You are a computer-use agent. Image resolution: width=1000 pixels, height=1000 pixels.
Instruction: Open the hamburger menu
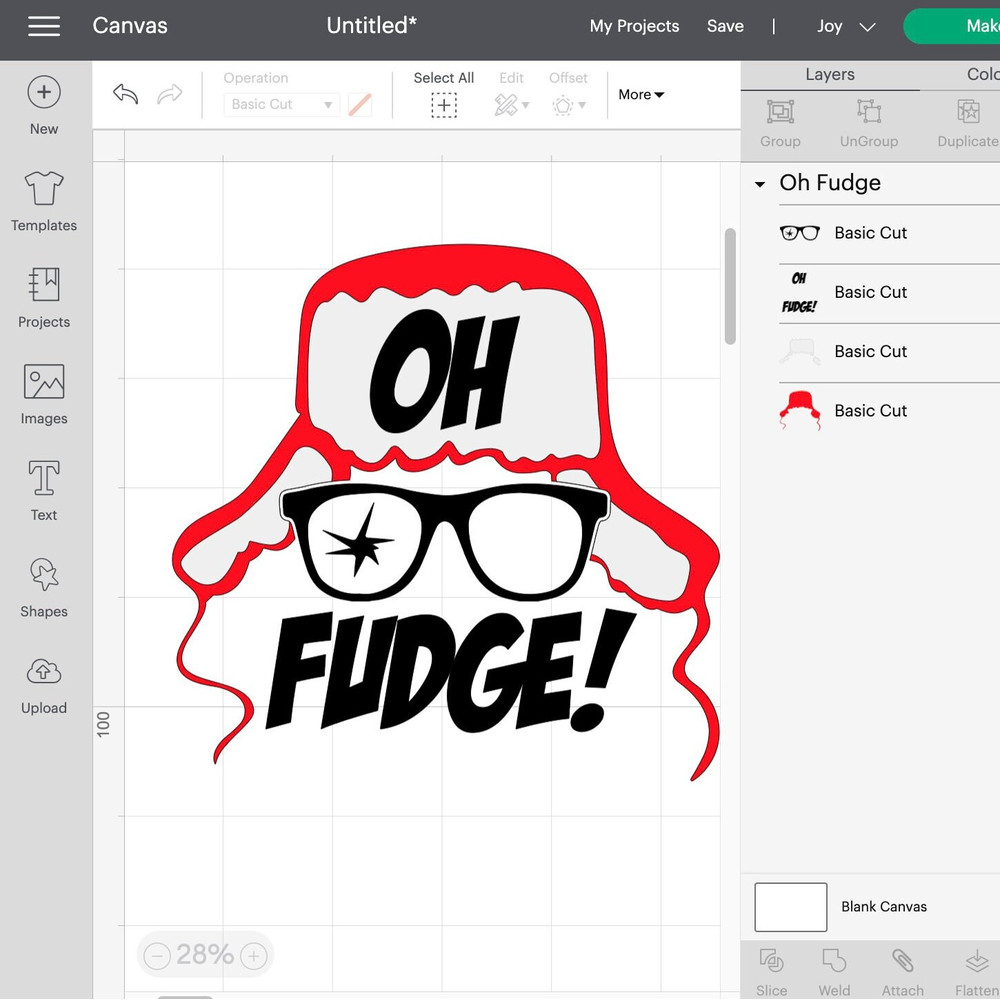click(x=44, y=27)
